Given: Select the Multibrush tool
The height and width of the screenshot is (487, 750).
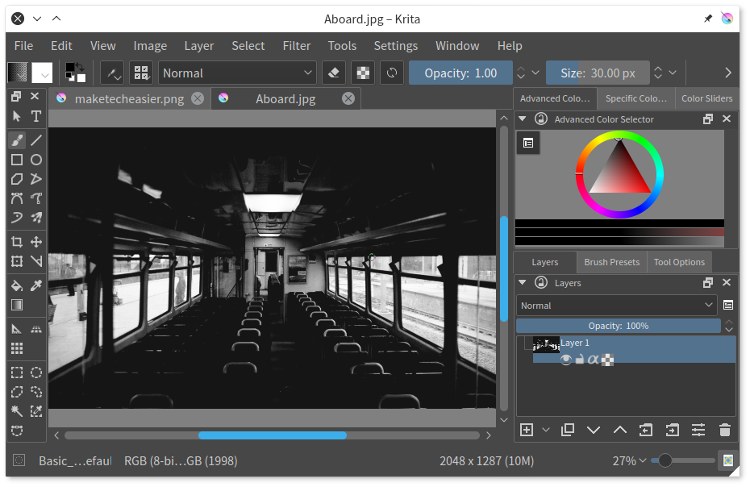Looking at the screenshot, I should click(x=36, y=218).
